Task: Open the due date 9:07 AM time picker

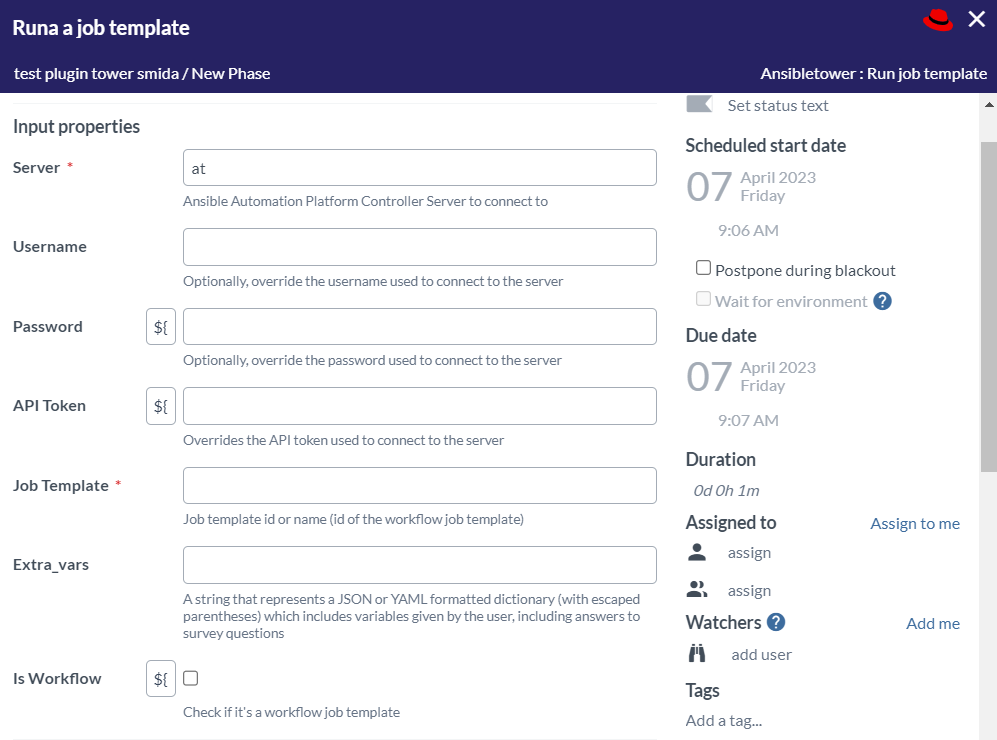Action: [x=748, y=420]
